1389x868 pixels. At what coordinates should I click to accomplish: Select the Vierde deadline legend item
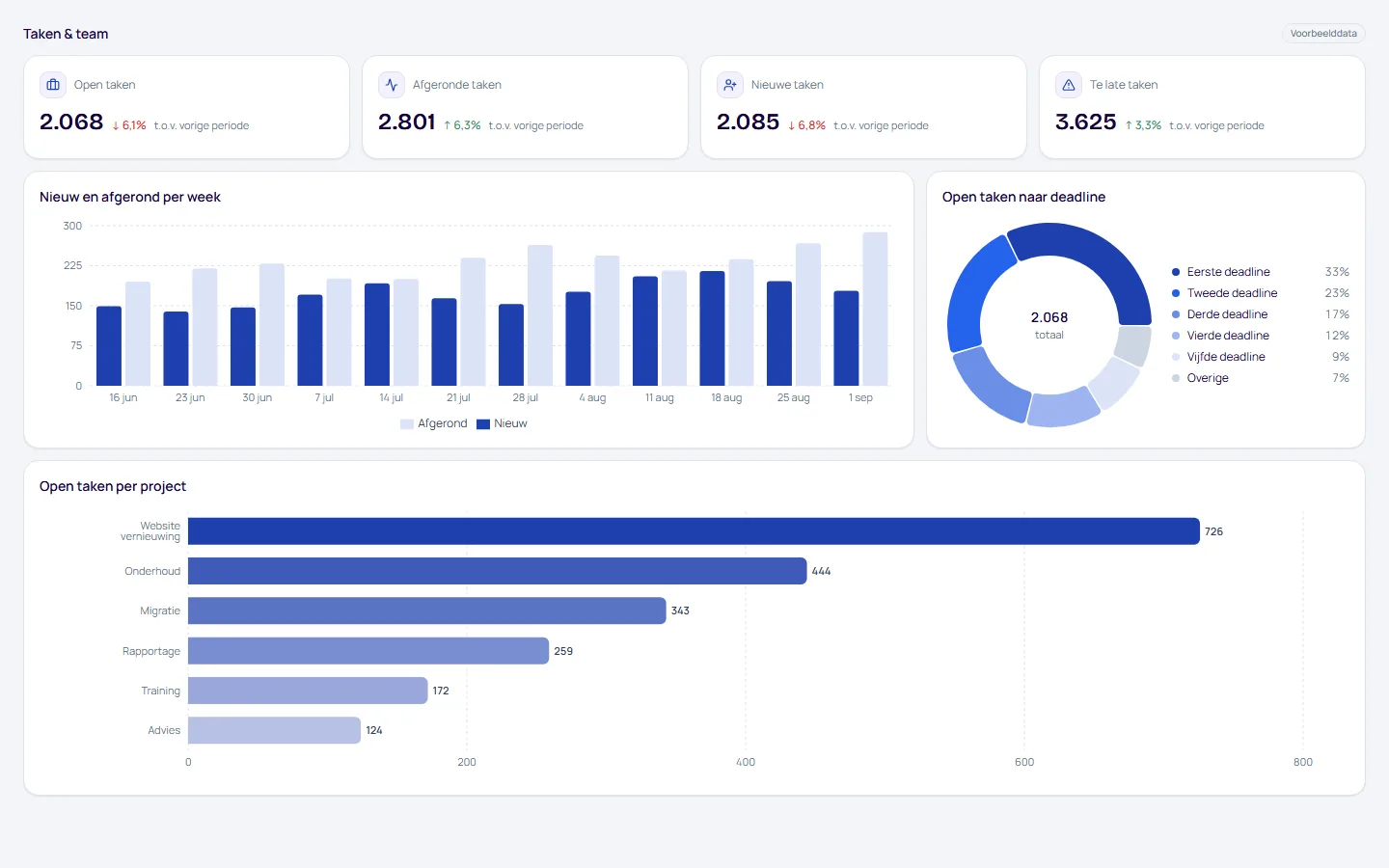(x=1260, y=336)
